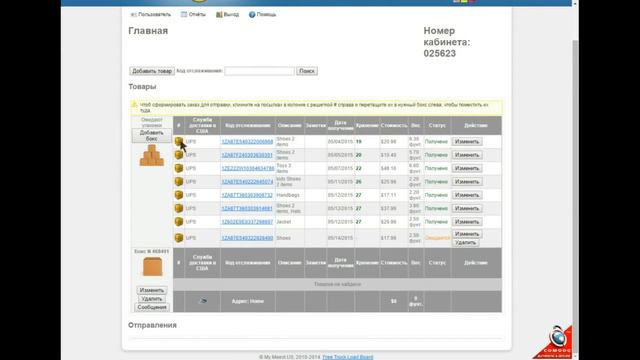Click the Добавить бокс button
The height and width of the screenshot is (360, 640).
[x=151, y=136]
